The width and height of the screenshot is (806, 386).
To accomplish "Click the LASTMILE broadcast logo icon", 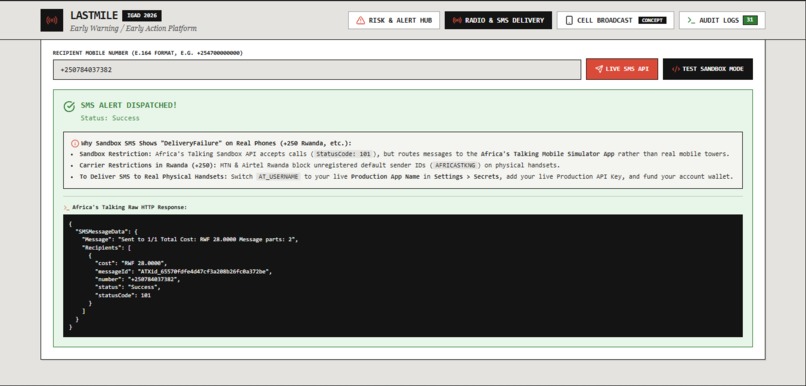I will (51, 20).
